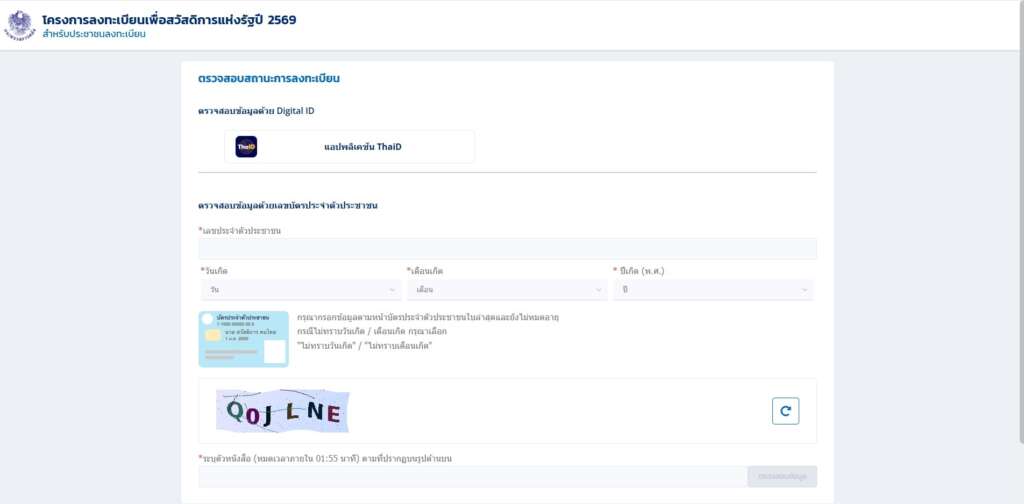Viewport: 1024px width, 504px height.
Task: Click the sample ID card image
Action: 244,339
